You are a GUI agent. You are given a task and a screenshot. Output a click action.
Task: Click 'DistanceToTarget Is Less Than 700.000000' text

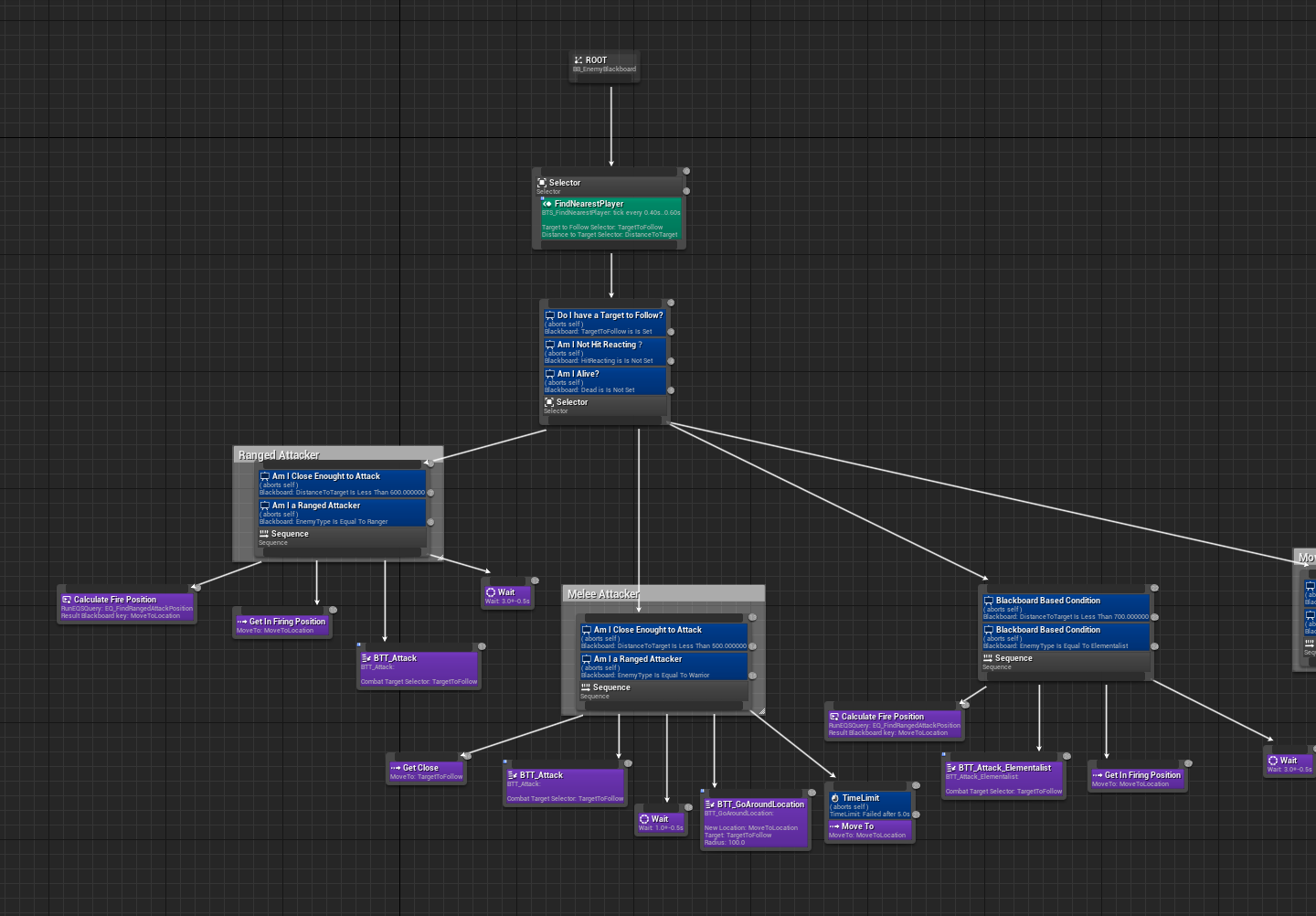pos(1084,617)
